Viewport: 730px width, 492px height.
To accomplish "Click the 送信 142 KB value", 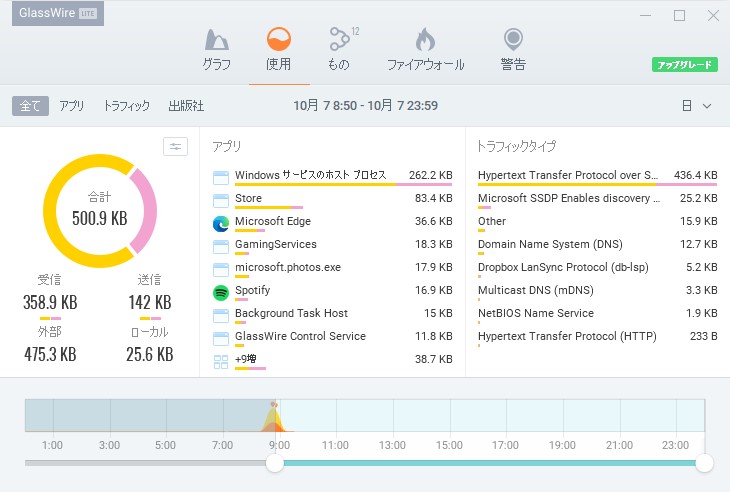I will (150, 303).
